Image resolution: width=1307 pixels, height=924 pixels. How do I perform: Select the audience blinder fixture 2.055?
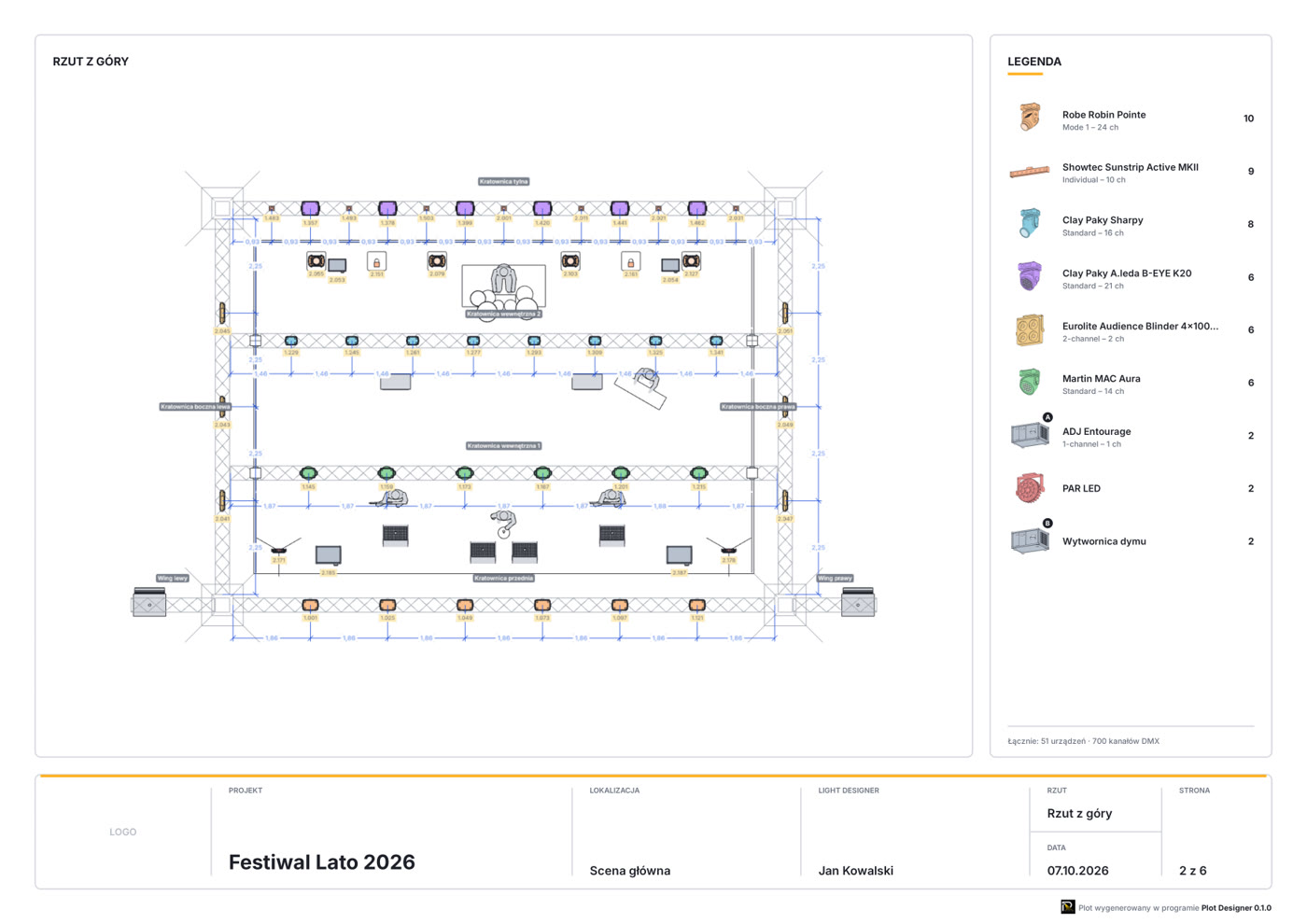coord(316,261)
